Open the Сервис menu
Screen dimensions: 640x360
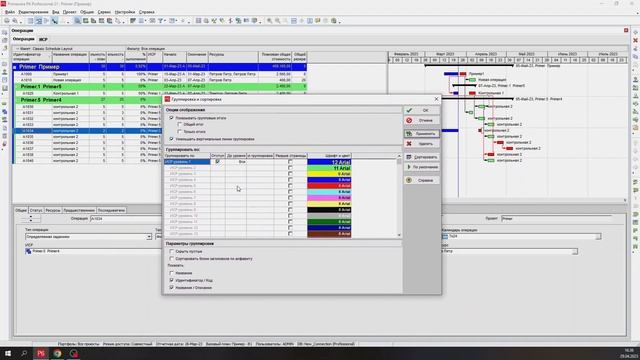coord(104,12)
